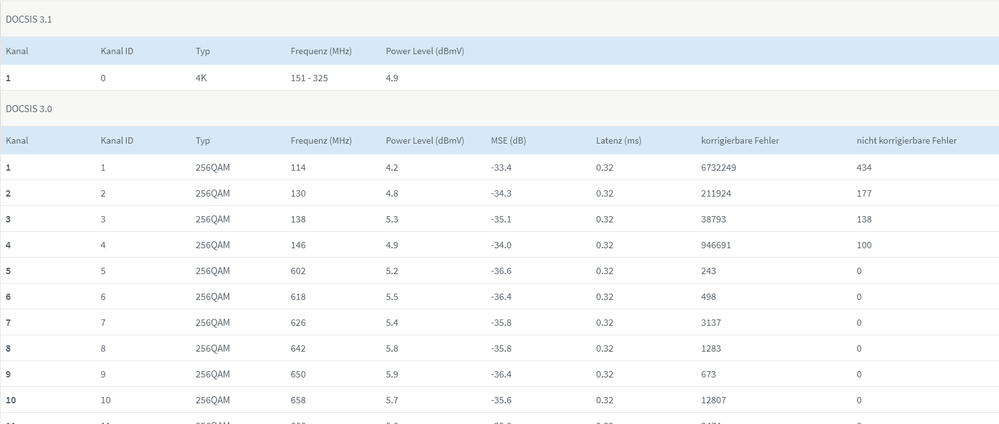999x424 pixels.
Task: Click the MSE (dB) column header
Action: (x=508, y=140)
